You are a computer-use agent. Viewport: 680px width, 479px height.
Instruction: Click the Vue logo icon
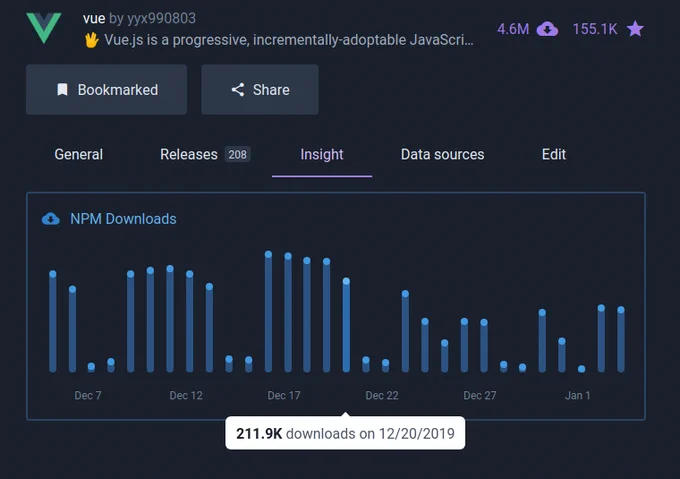coord(44,28)
